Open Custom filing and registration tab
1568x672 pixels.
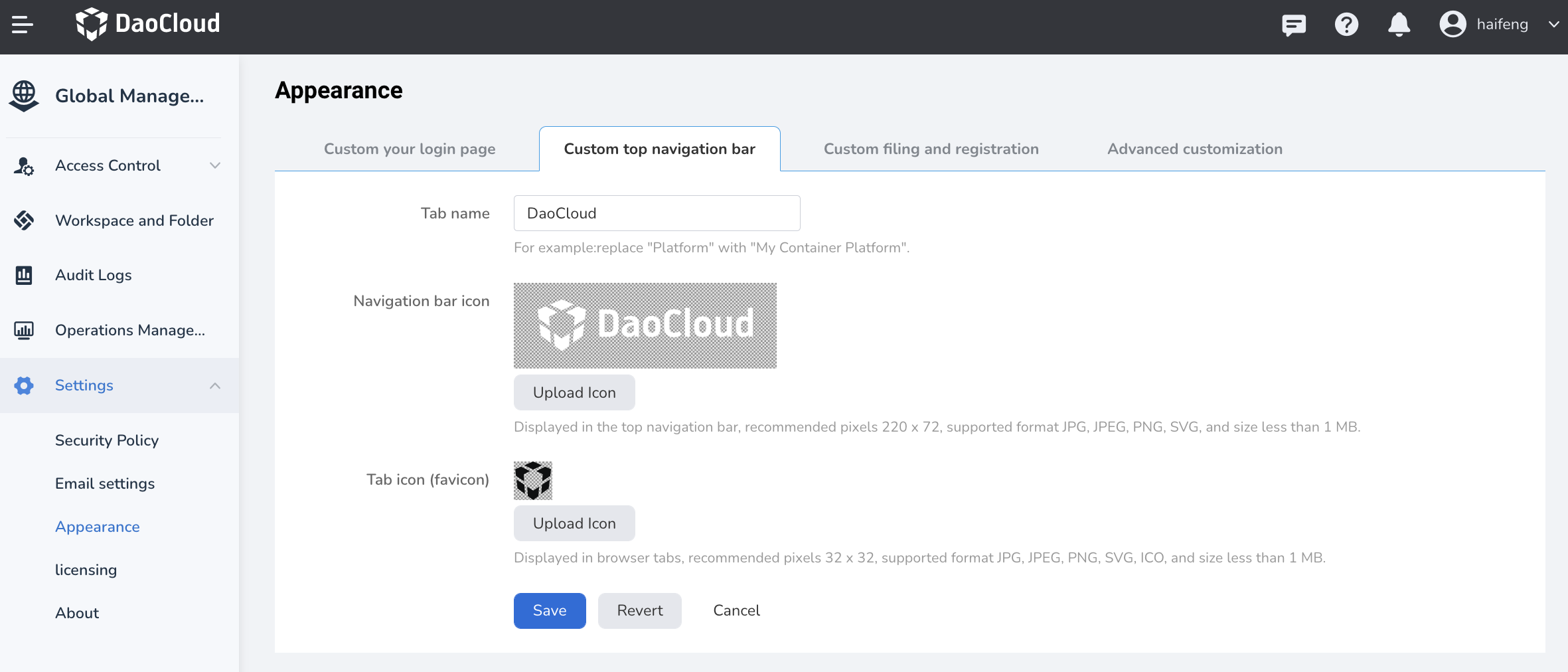point(931,149)
